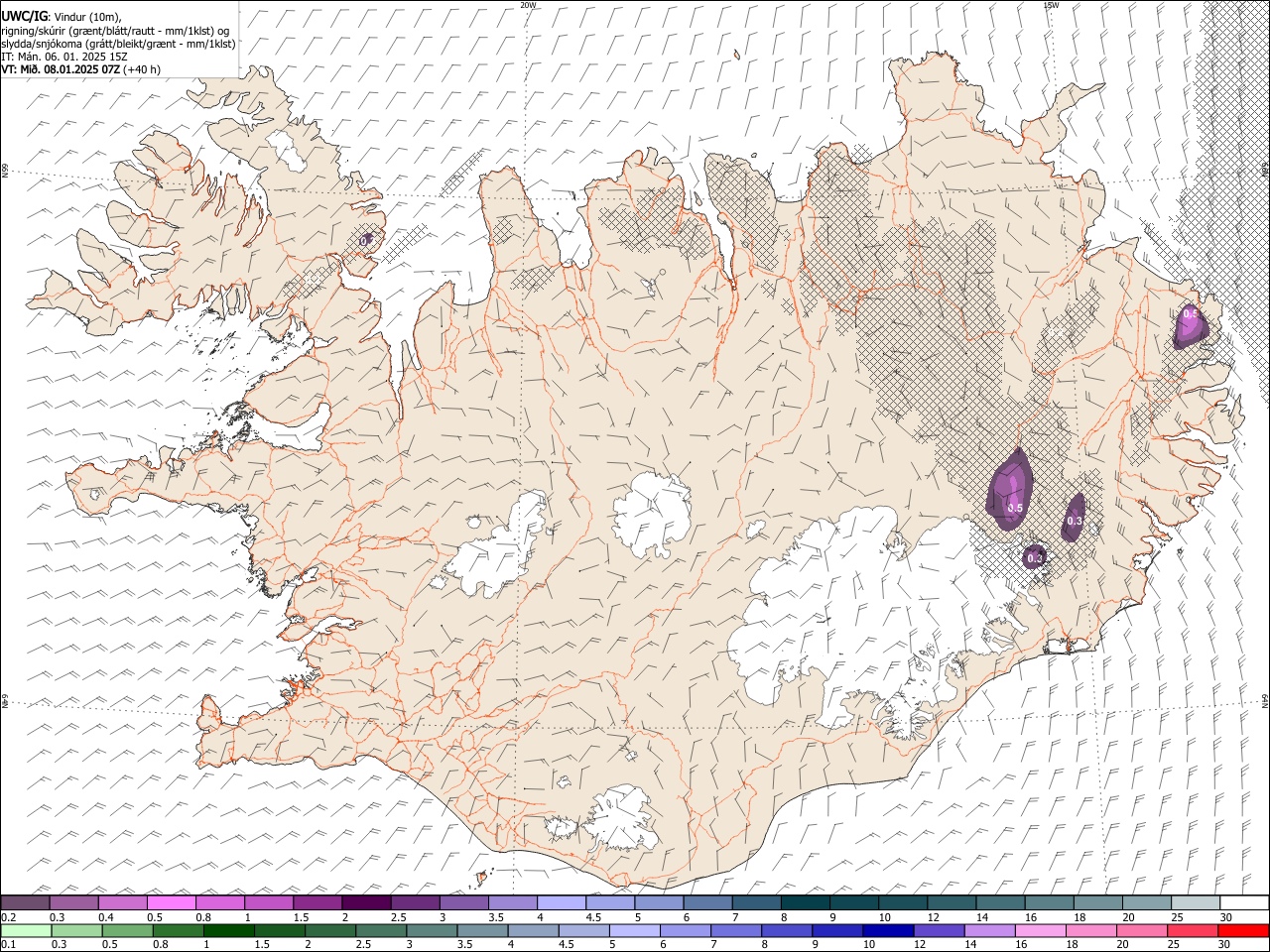Click the '20W' longitude label
The width and height of the screenshot is (1270, 952).
tap(528, 5)
